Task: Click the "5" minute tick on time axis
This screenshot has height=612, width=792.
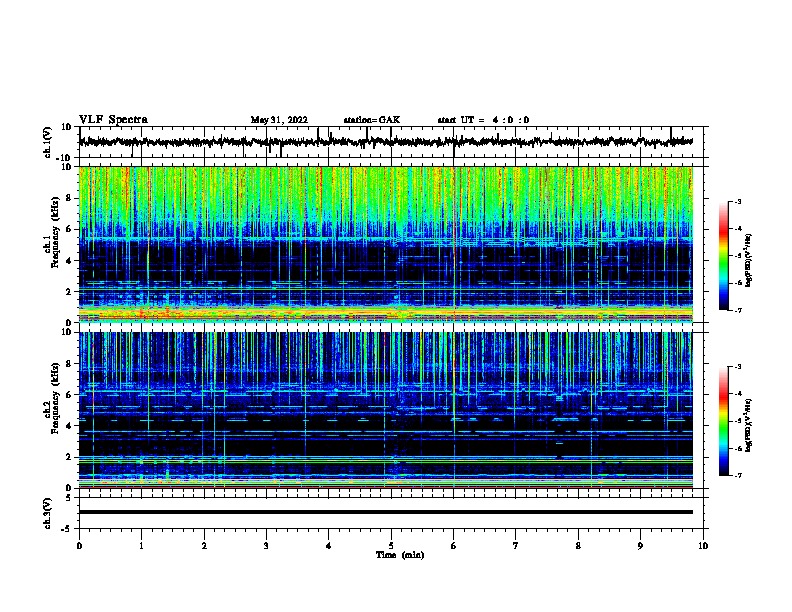Action: [391, 546]
